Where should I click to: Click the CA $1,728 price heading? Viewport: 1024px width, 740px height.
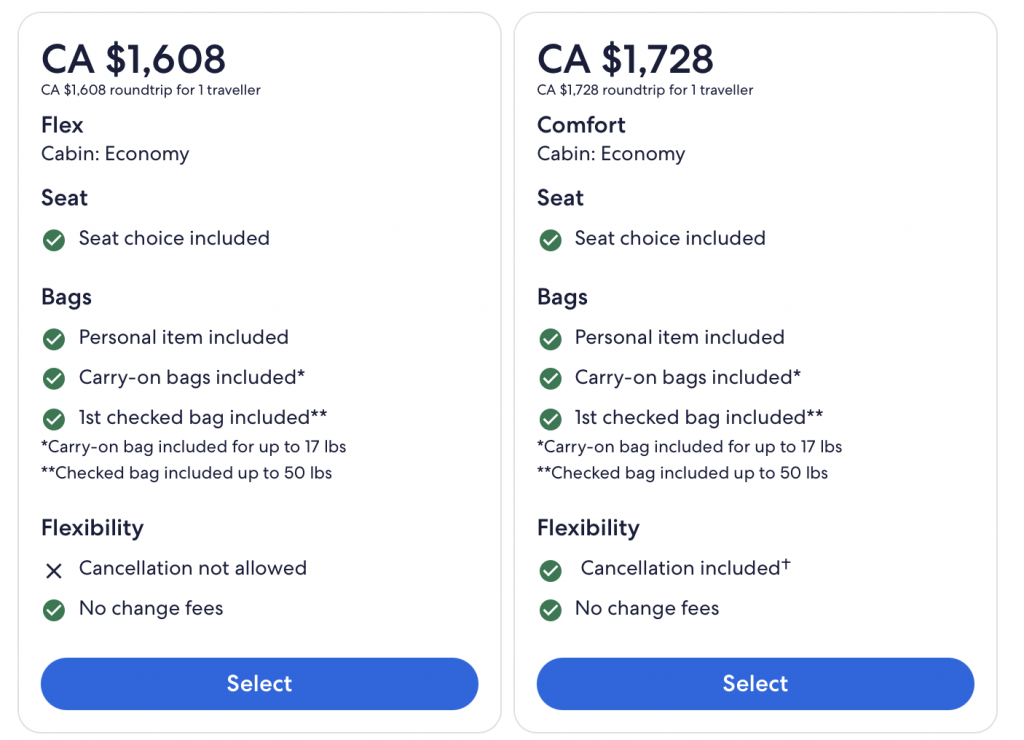(x=626, y=59)
